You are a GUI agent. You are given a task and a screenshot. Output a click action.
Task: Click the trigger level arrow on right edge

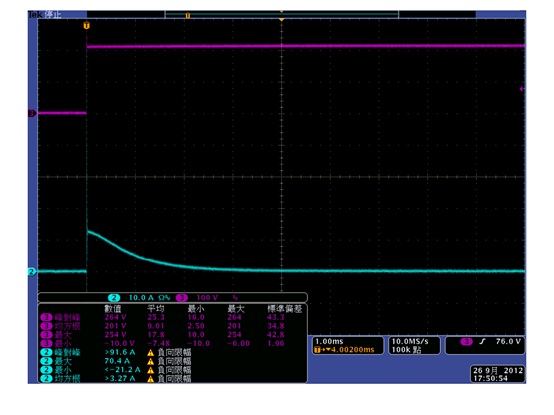click(522, 89)
